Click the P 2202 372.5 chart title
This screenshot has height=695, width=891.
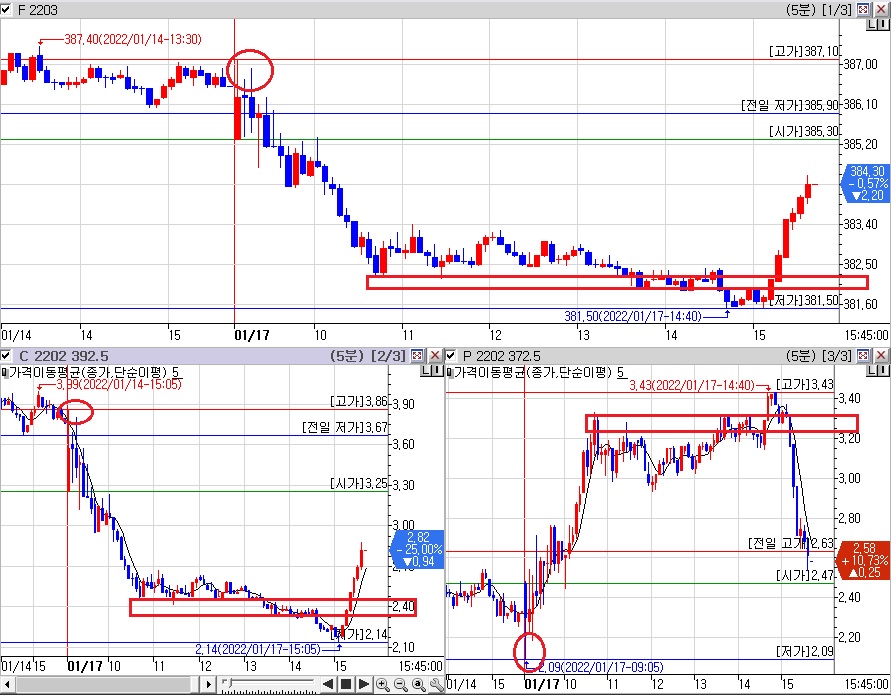click(502, 356)
